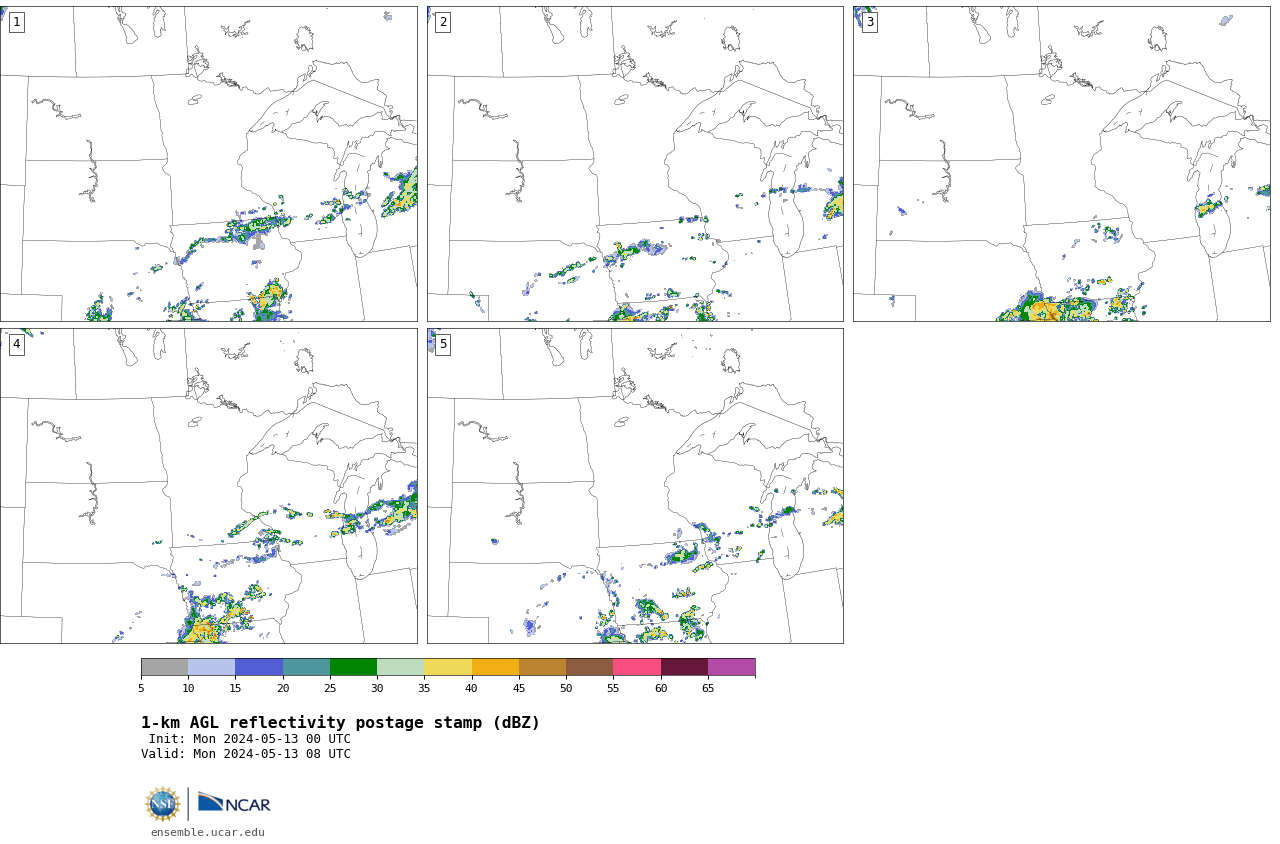The image size is (1280, 844).
Task: Select the orange 40-45 dBZ swatch
Action: [495, 667]
